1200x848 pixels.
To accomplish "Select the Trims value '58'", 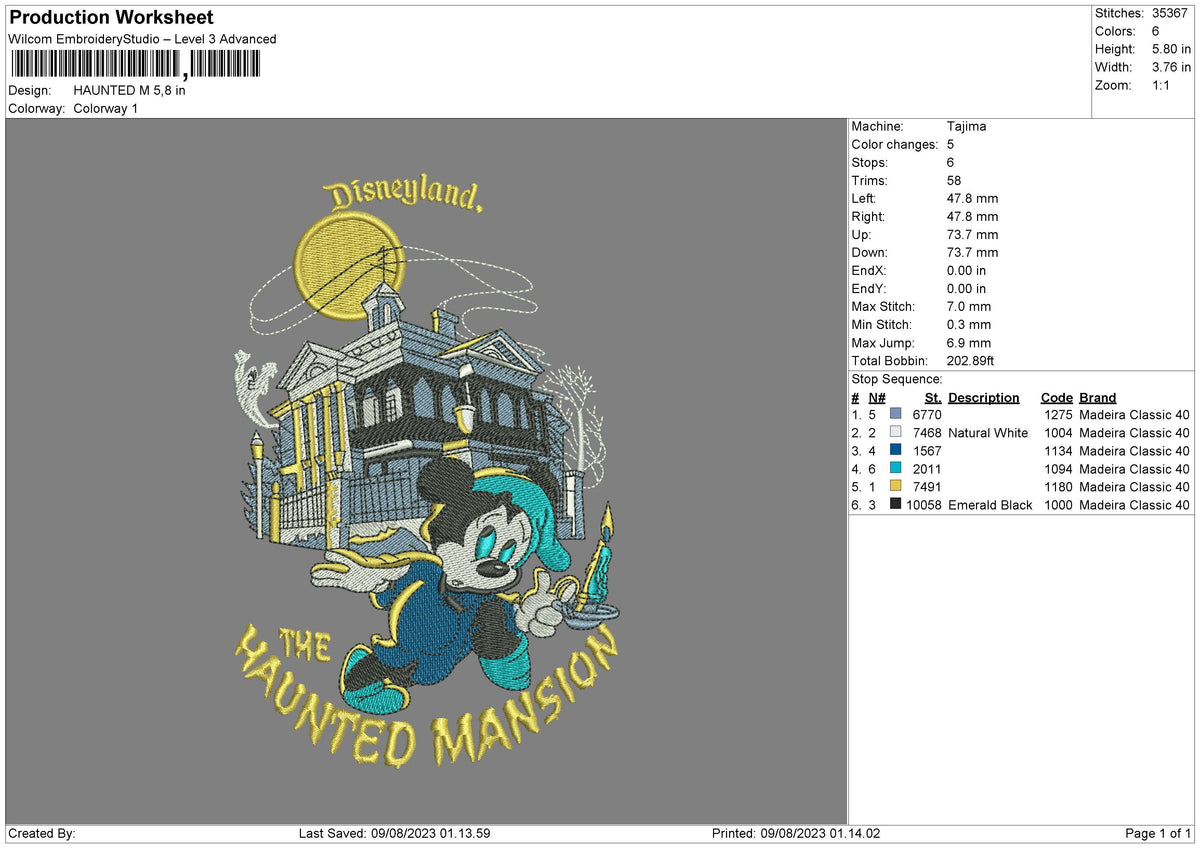I will click(954, 181).
